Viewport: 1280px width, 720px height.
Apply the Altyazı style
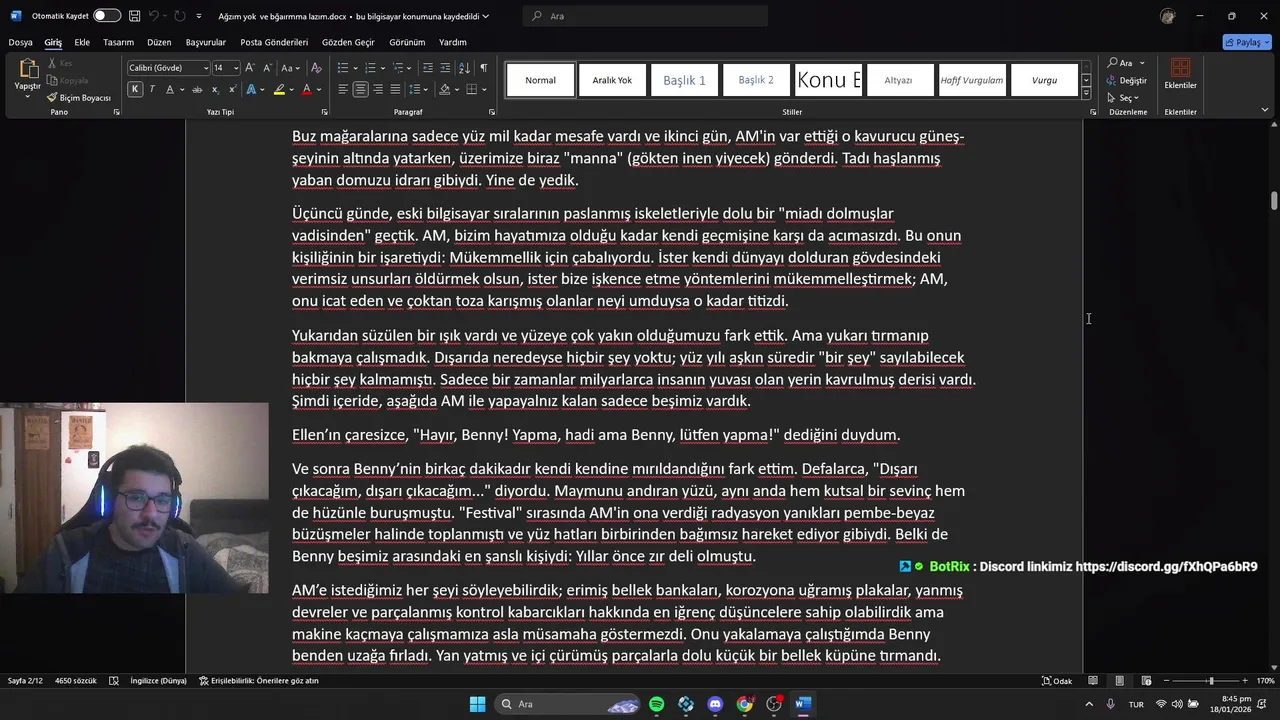[898, 80]
